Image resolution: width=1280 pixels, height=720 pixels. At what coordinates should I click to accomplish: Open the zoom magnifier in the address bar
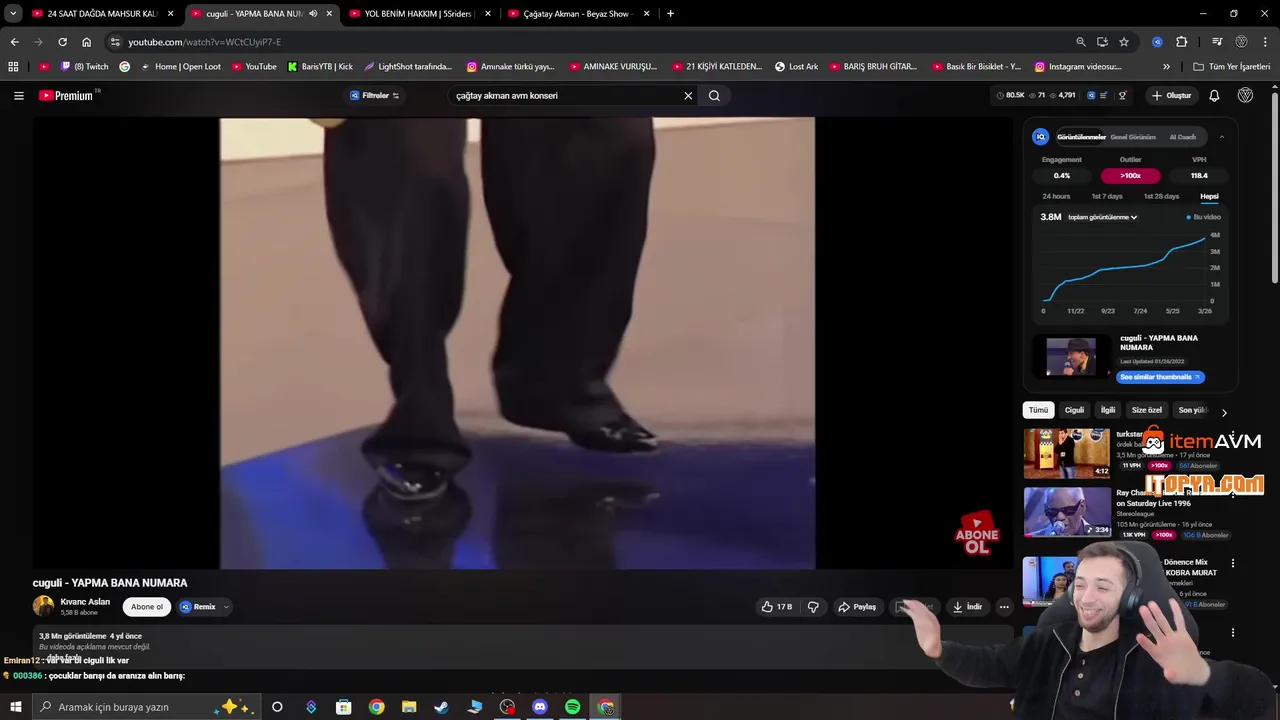1080,42
